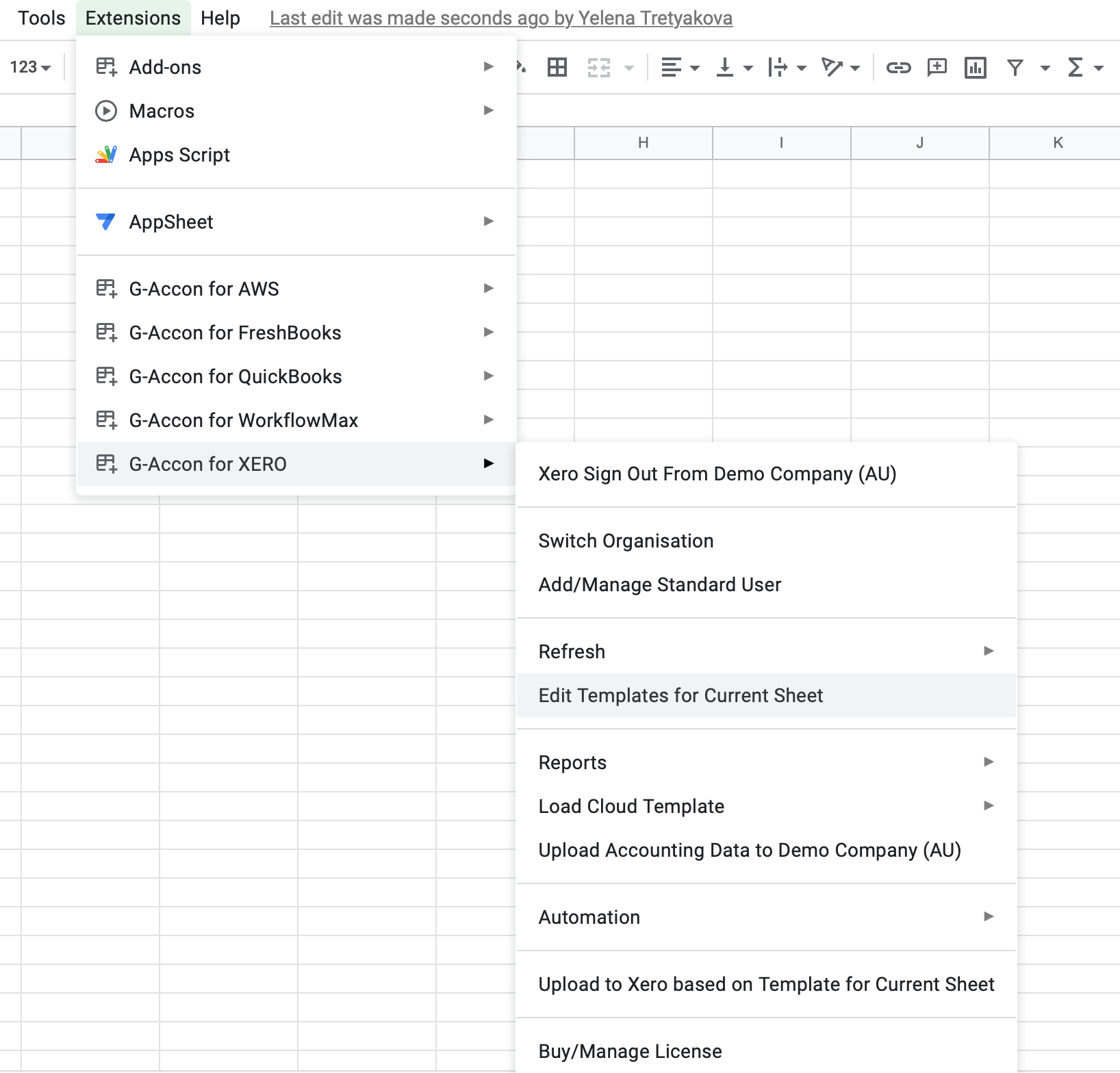Click the insert comment icon
The width and height of the screenshot is (1120, 1073).
(x=937, y=67)
